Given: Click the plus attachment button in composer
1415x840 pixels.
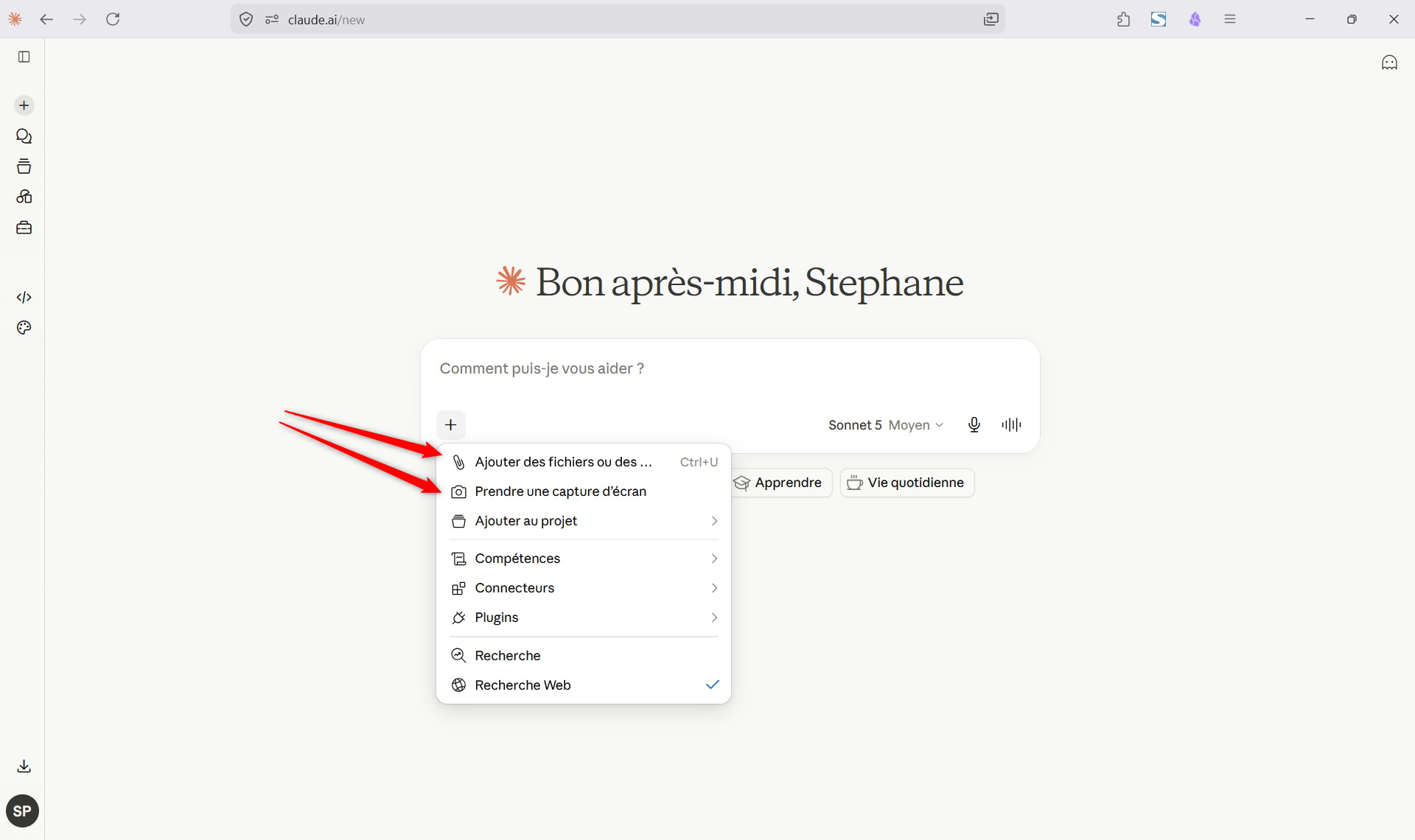Looking at the screenshot, I should pos(451,424).
